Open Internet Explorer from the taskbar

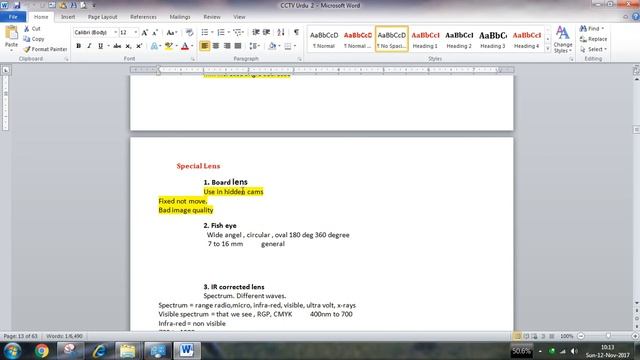(99, 351)
